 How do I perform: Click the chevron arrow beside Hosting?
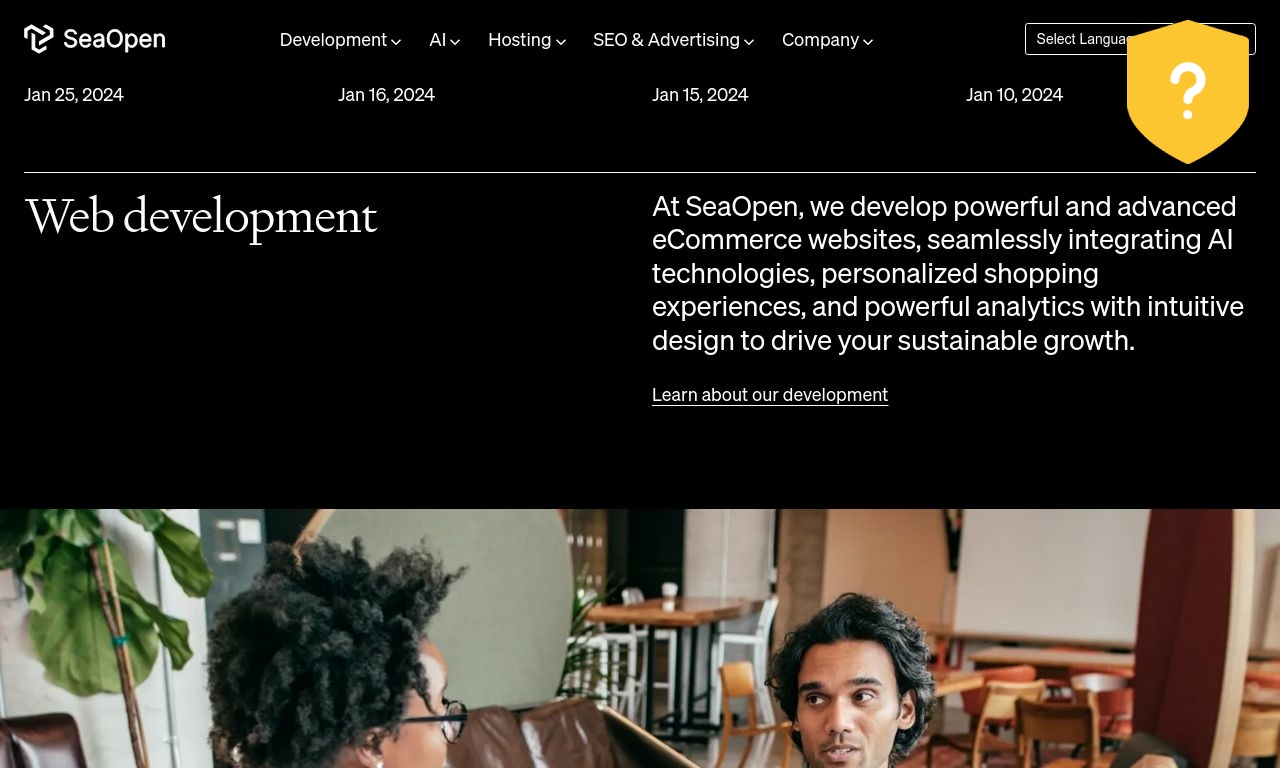point(561,41)
